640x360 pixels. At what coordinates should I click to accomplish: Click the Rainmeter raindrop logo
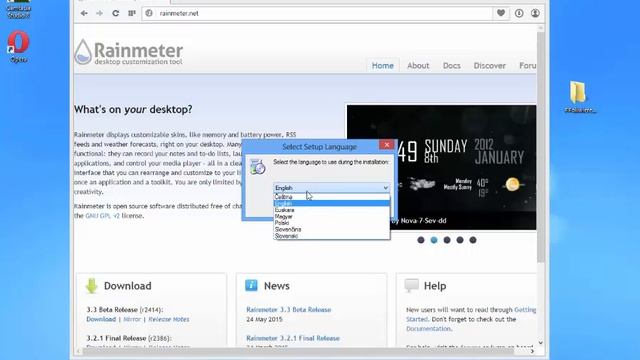83,52
